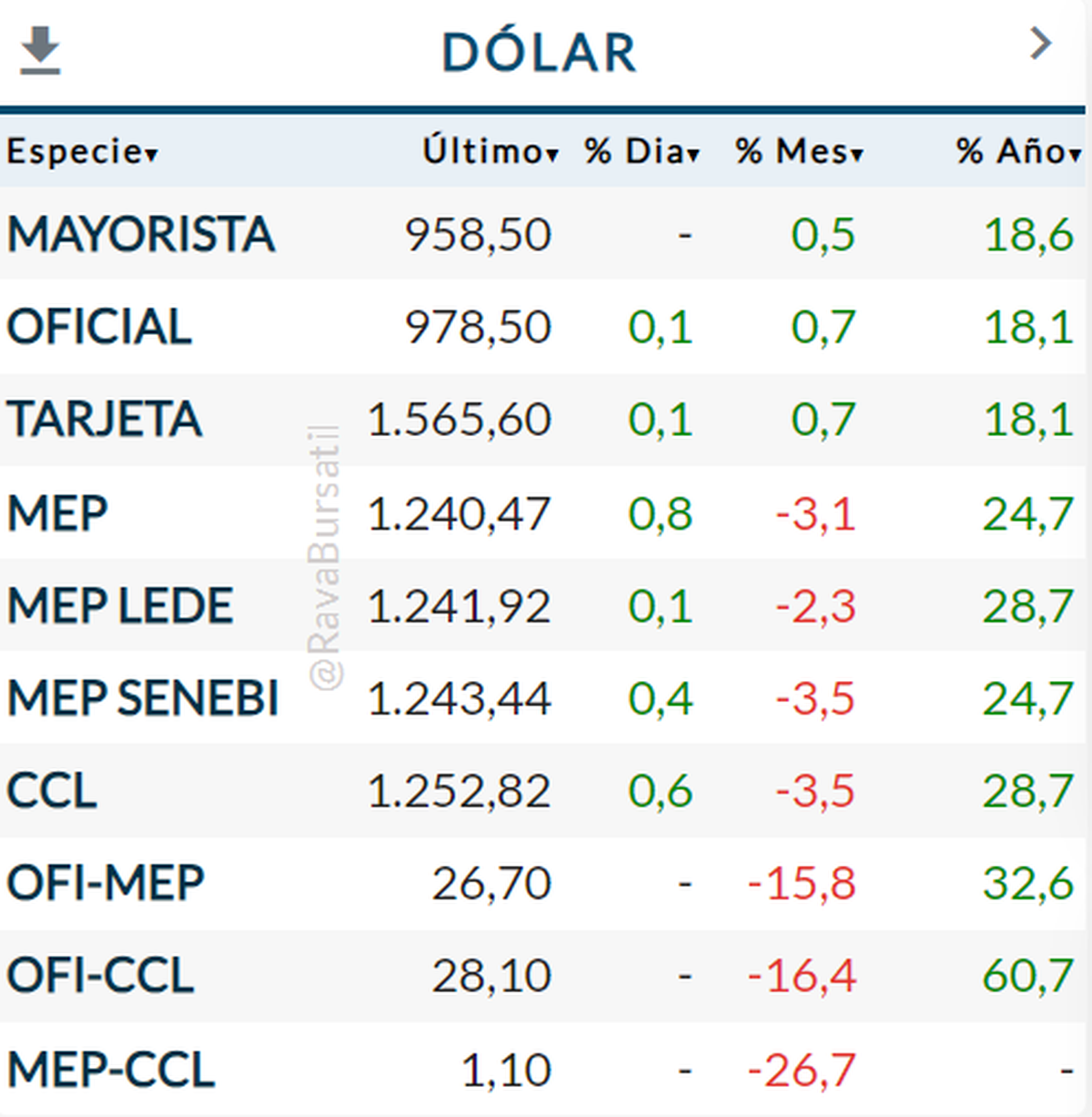
Task: Sort by % Mes column header
Action: pos(799,151)
